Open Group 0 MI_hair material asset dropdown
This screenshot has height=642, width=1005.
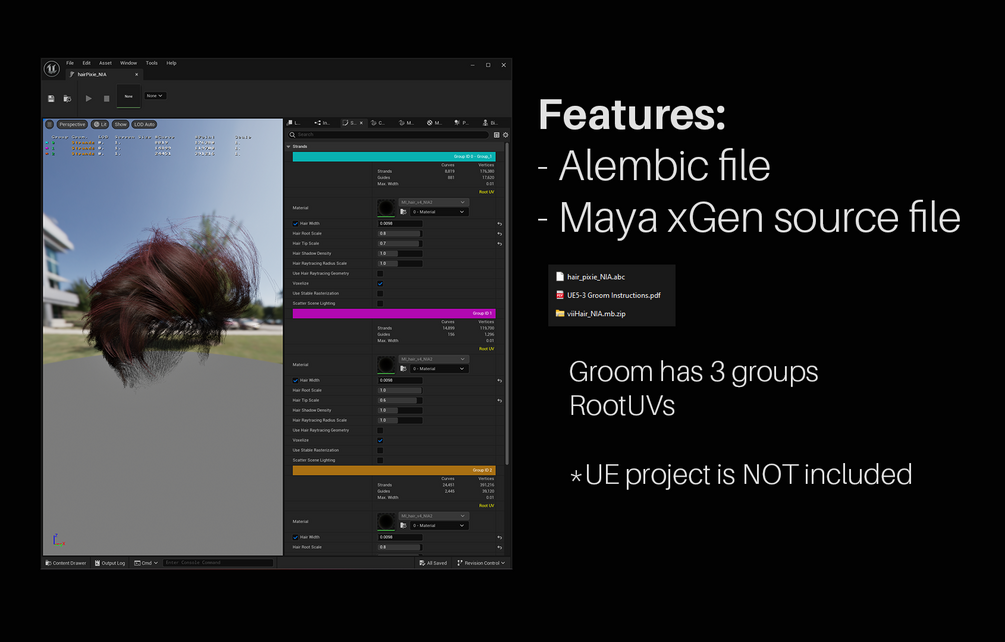[433, 202]
